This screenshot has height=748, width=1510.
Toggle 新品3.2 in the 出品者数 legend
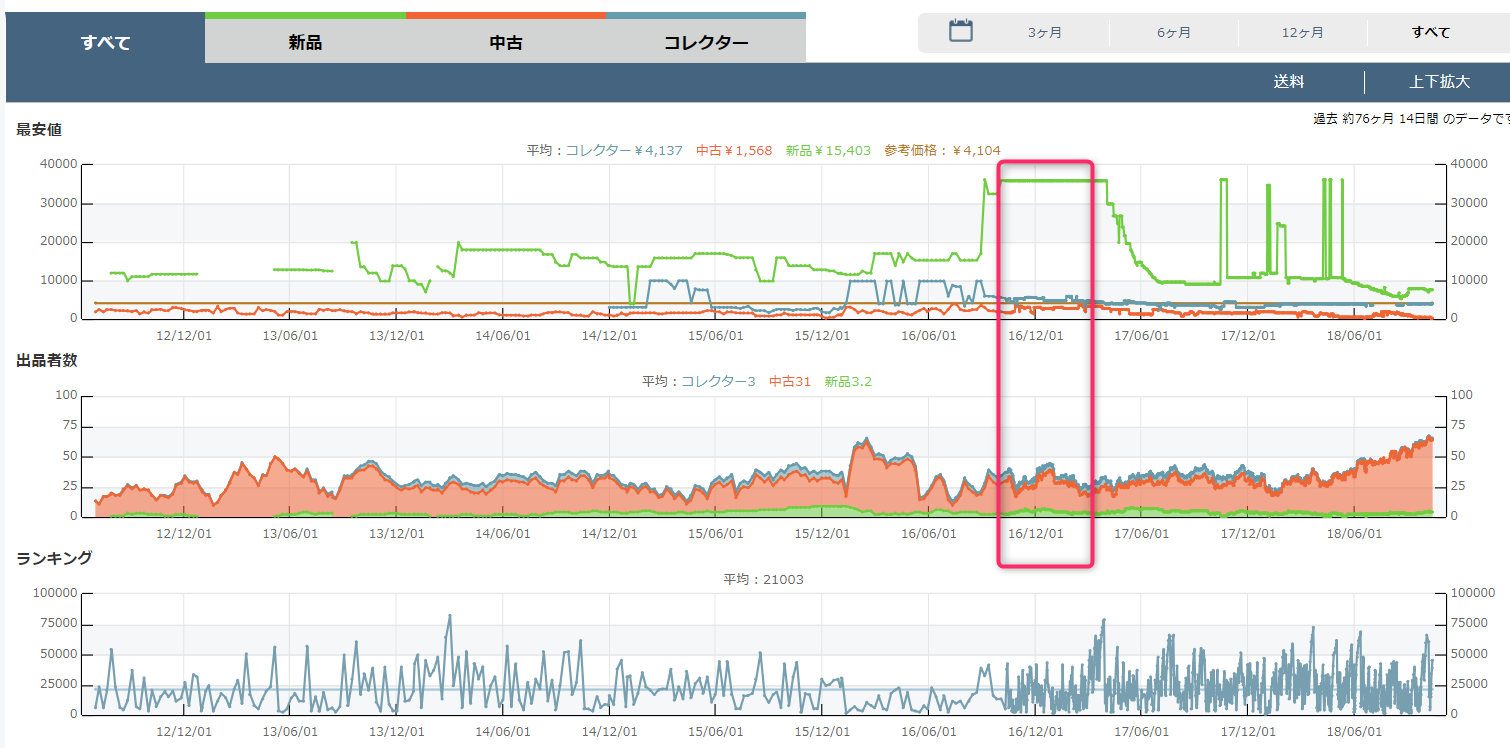[x=848, y=382]
